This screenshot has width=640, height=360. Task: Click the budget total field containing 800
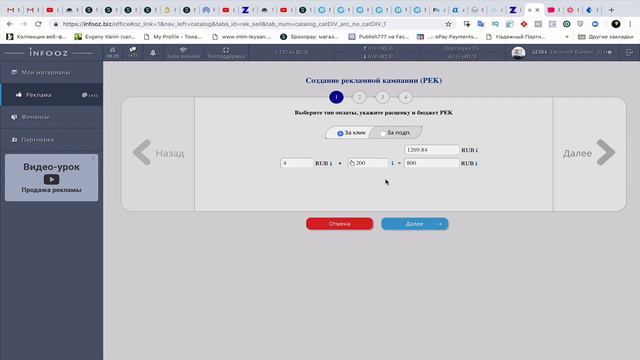pyautogui.click(x=431, y=163)
